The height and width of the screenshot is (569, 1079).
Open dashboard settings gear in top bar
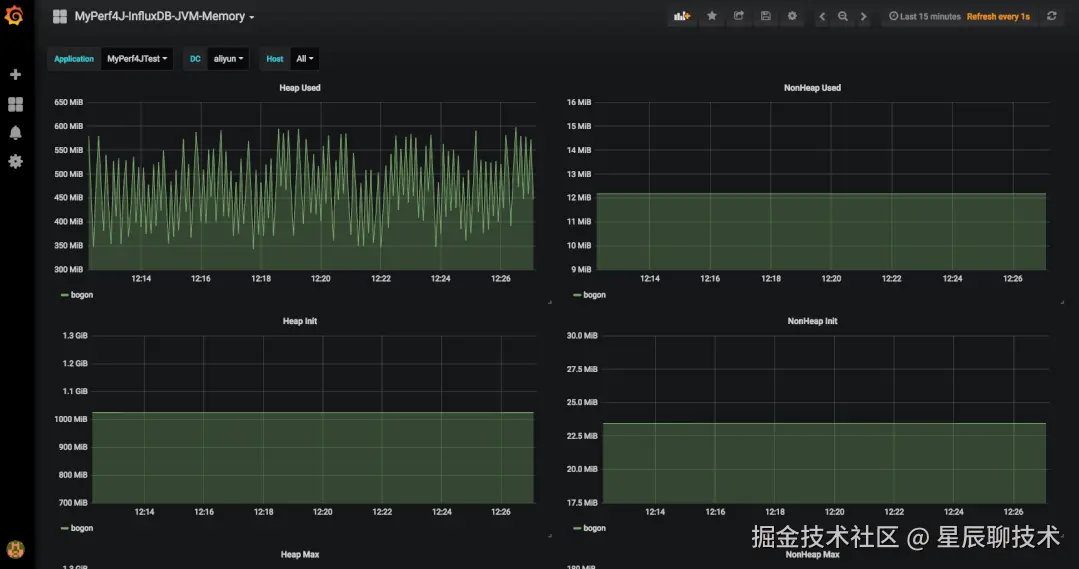793,17
